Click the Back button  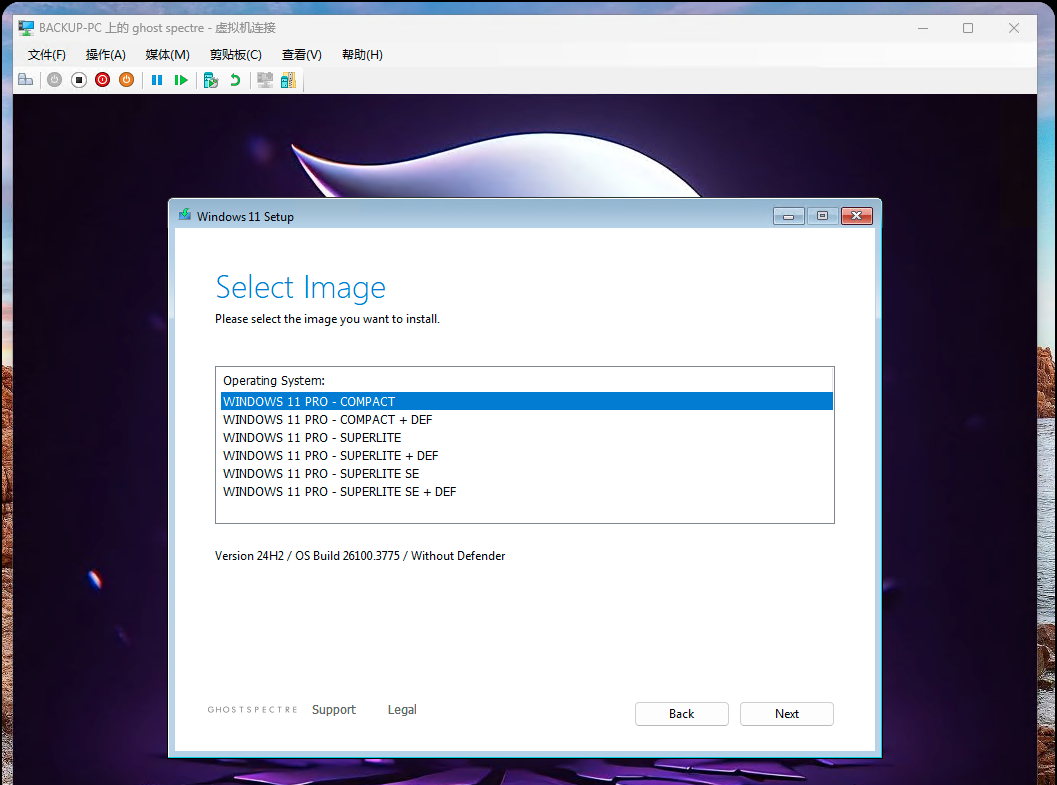click(x=681, y=713)
